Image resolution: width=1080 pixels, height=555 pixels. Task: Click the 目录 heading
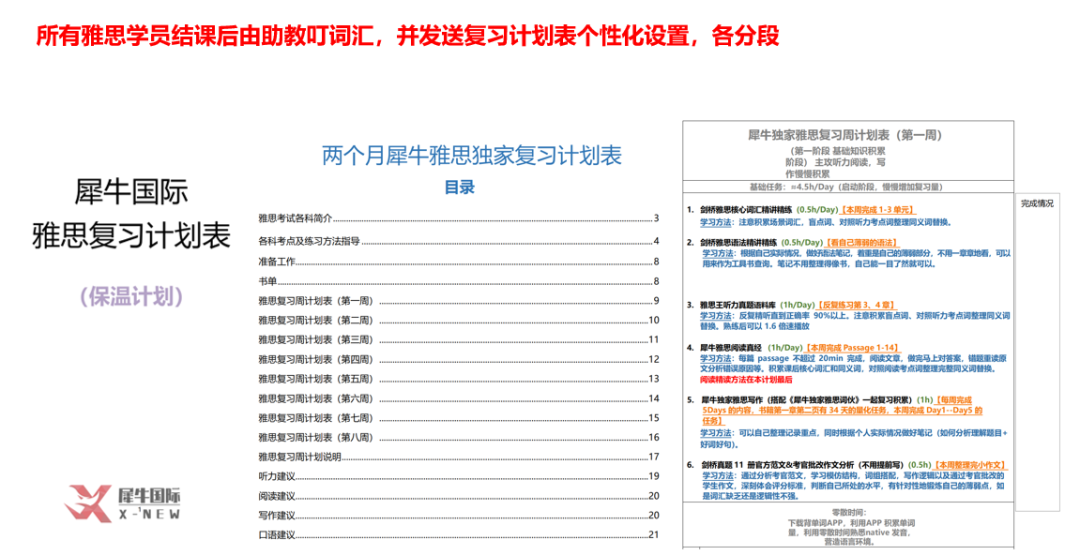[x=459, y=187]
